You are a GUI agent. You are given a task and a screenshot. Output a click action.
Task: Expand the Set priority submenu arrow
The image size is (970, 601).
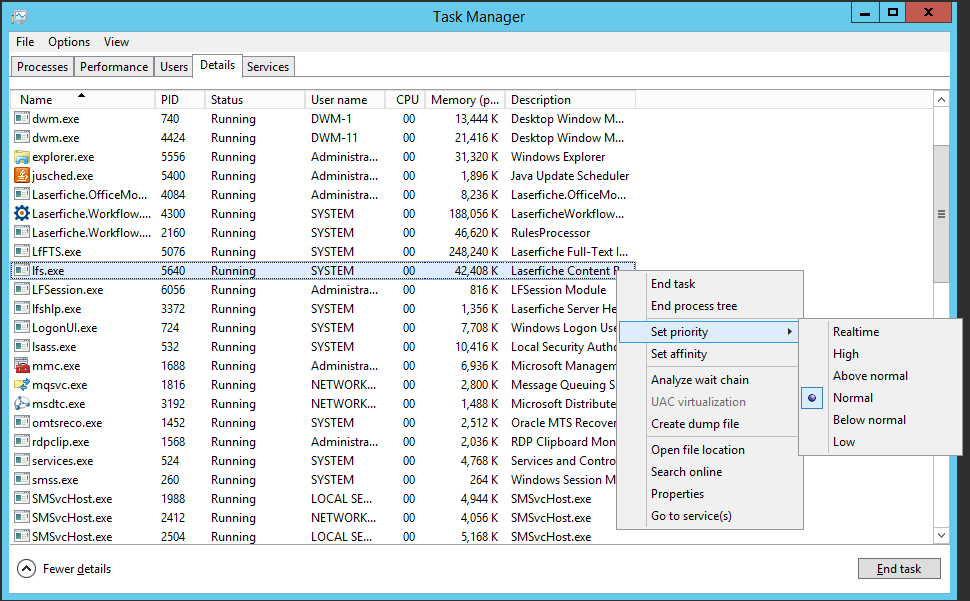789,332
